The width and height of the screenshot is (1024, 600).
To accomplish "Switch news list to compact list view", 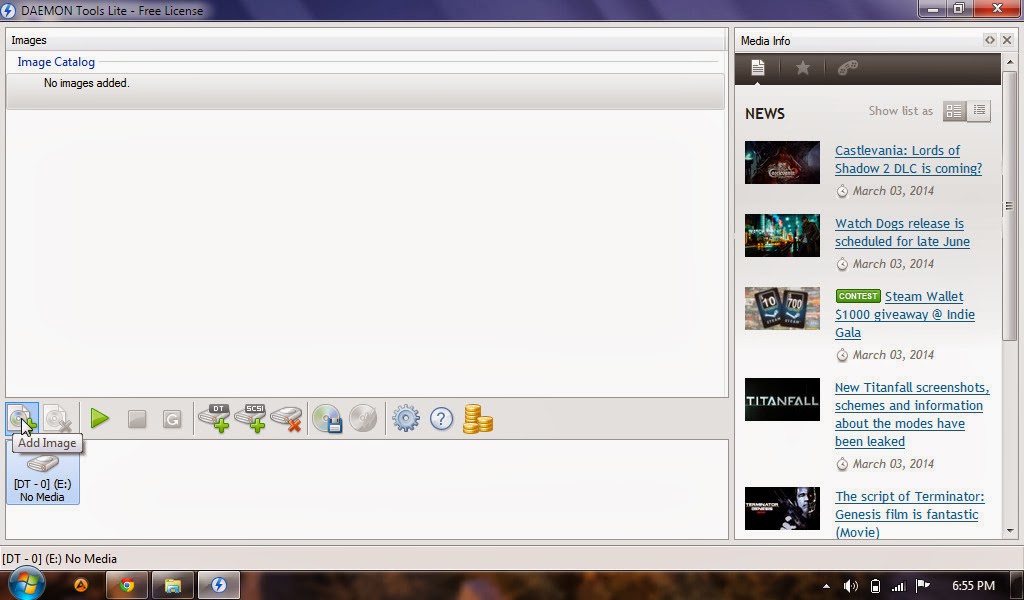I will click(979, 111).
